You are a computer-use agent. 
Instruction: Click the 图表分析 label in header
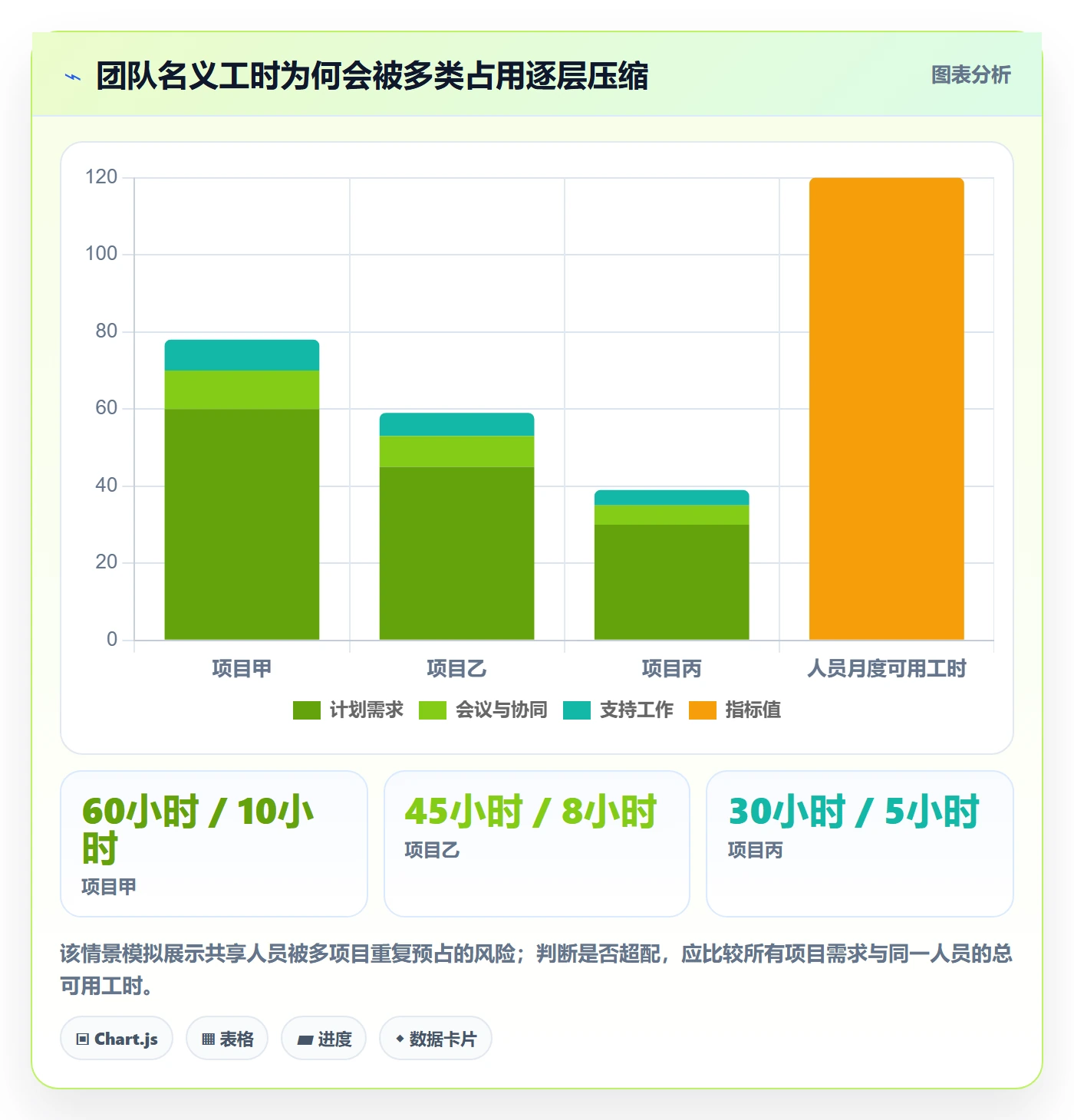970,75
